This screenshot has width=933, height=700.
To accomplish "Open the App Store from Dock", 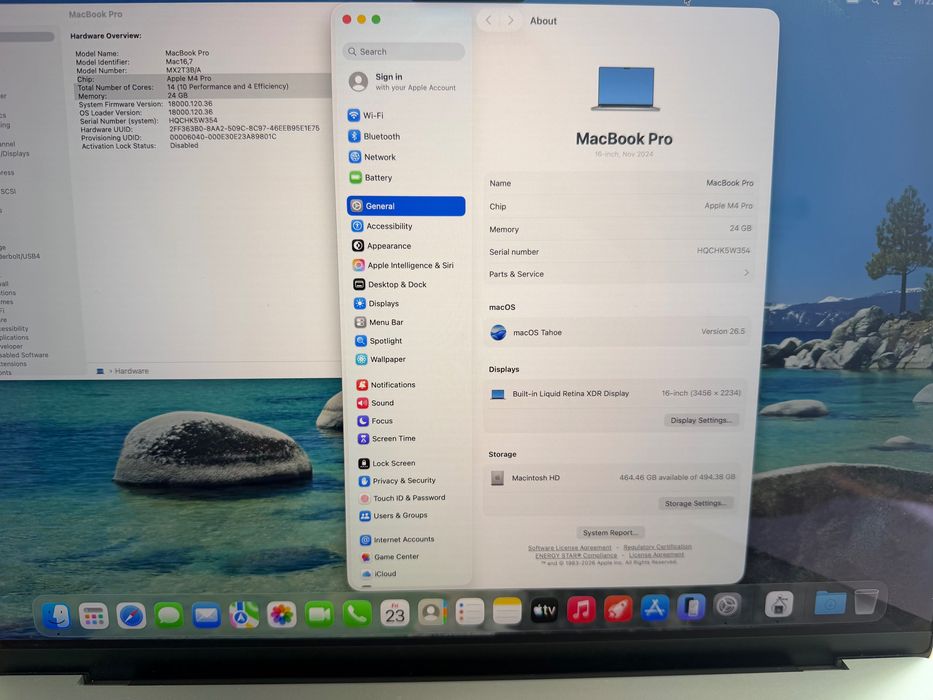I will (655, 608).
